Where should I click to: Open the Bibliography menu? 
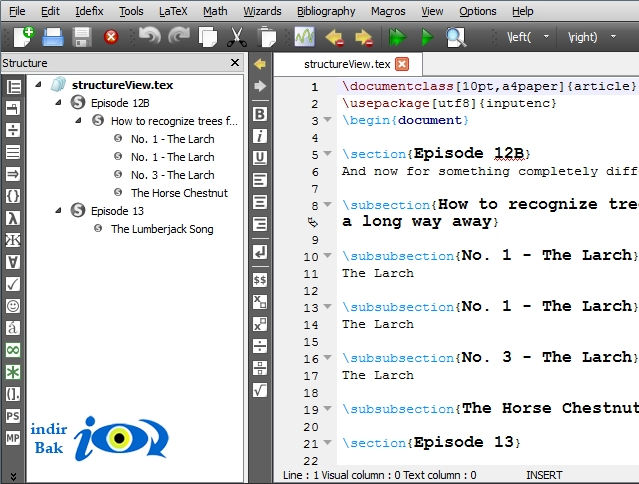326,11
